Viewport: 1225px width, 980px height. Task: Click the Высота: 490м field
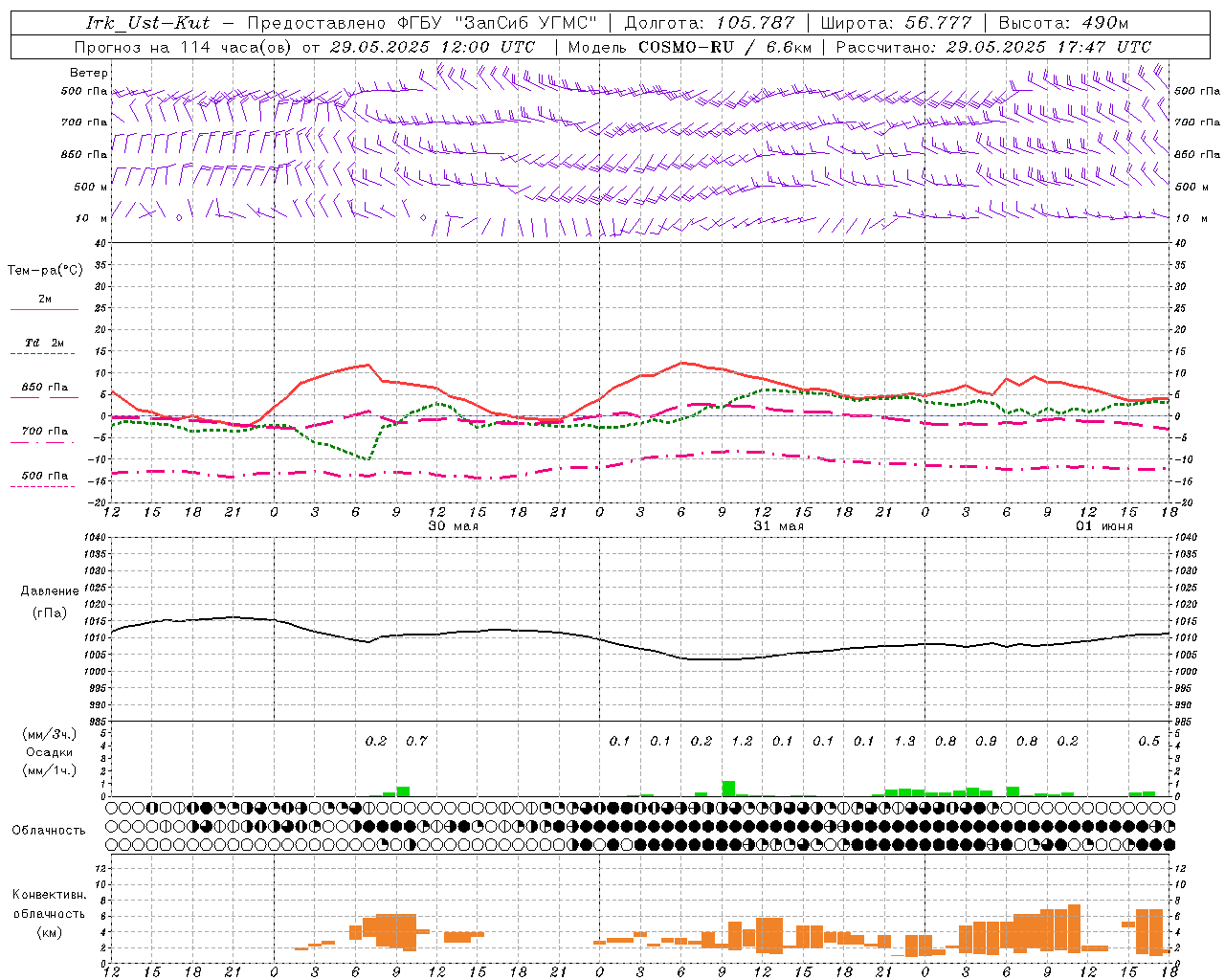[1063, 23]
